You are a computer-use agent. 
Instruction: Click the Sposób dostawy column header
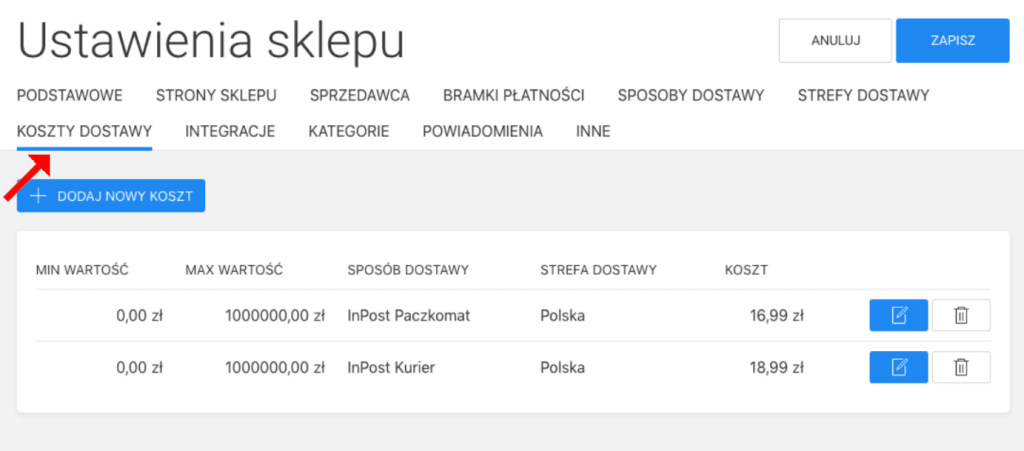pos(408,270)
